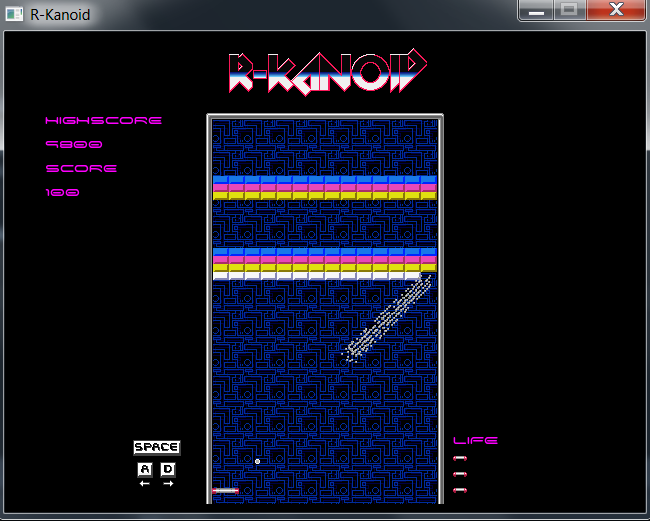Click the right arrow under the D key
The height and width of the screenshot is (521, 650).
click(168, 484)
